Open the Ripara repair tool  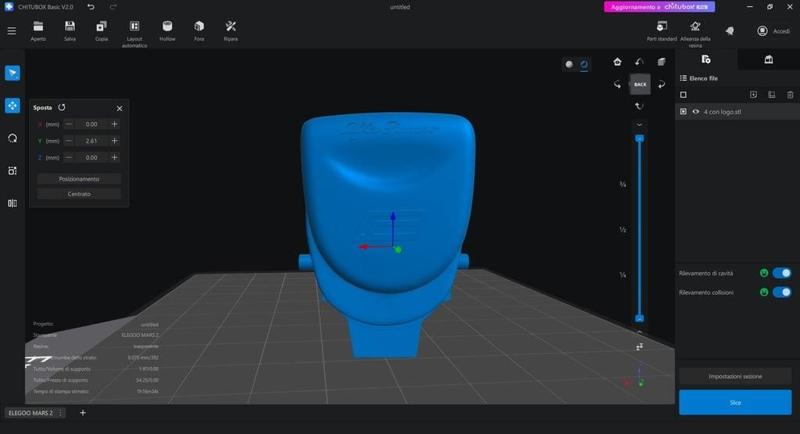click(x=231, y=31)
